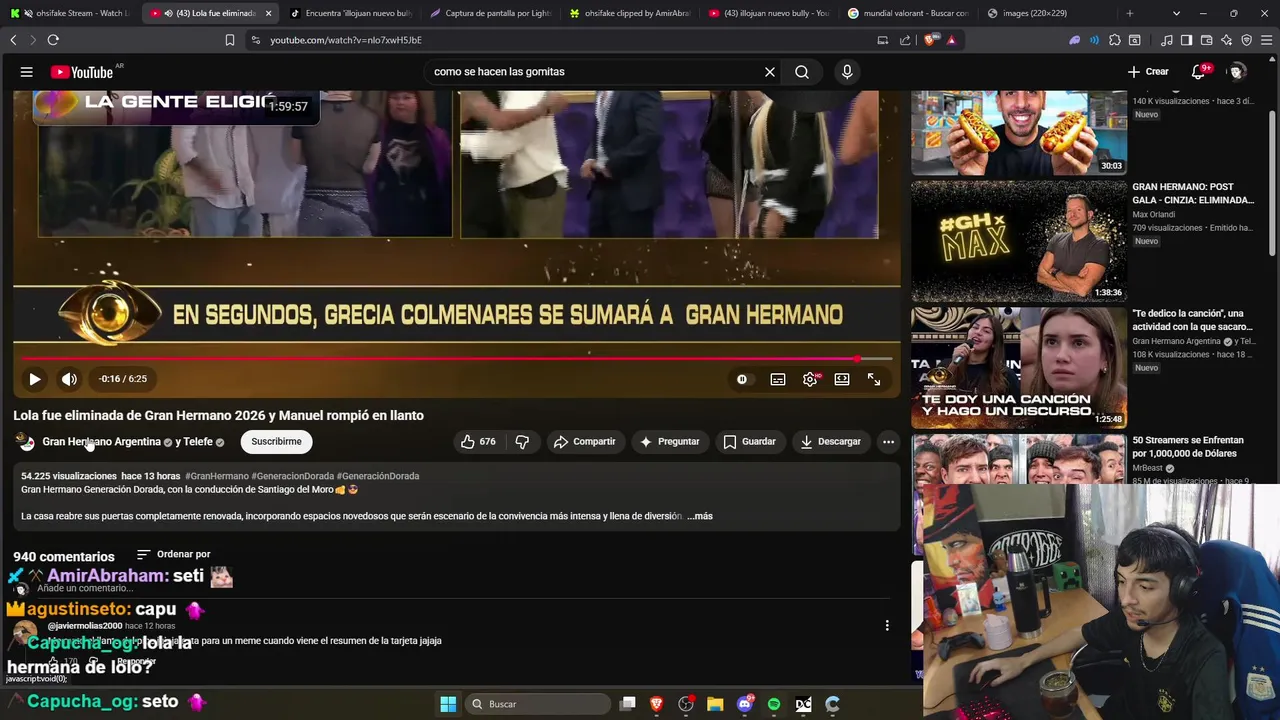Clear the search box with the X
Image resolution: width=1280 pixels, height=720 pixels.
(x=770, y=72)
